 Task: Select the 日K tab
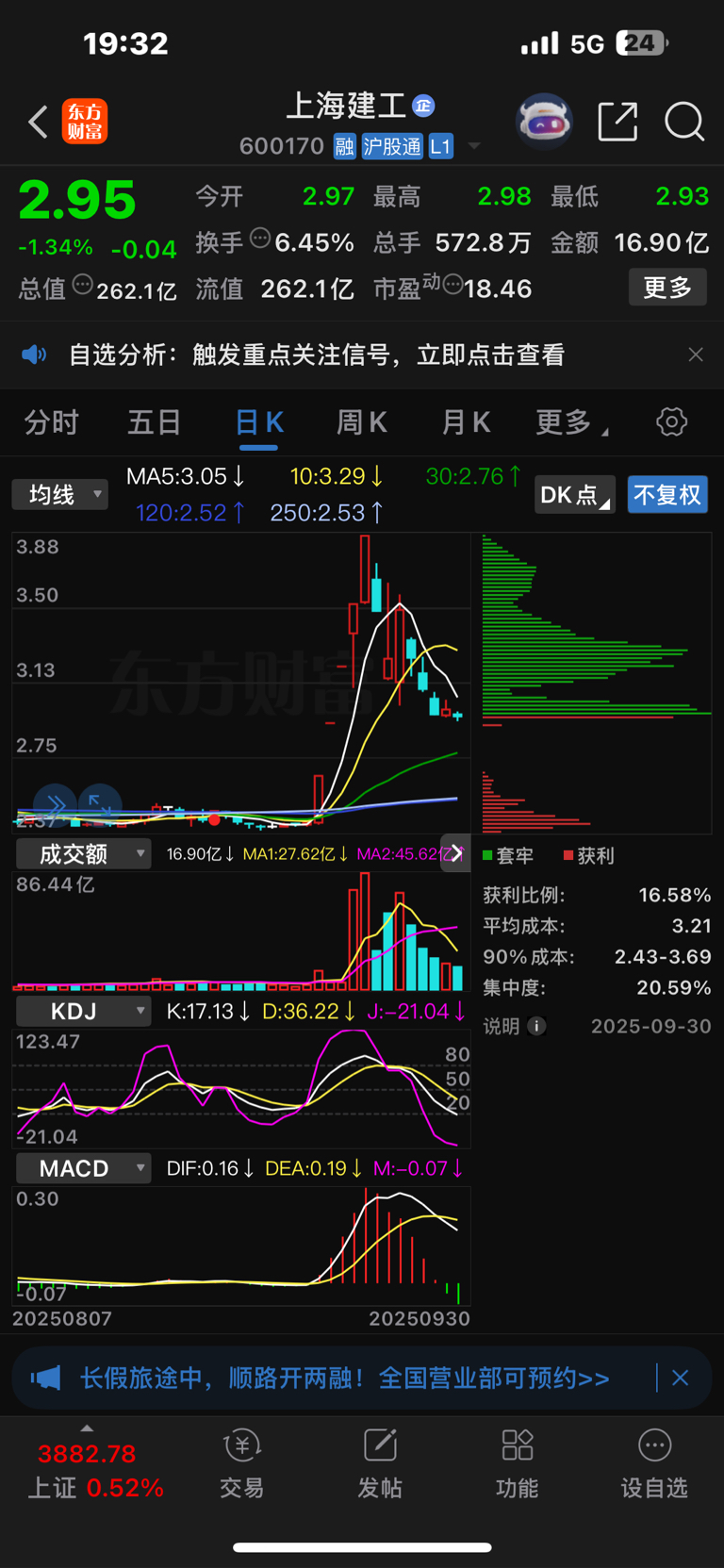(x=259, y=422)
